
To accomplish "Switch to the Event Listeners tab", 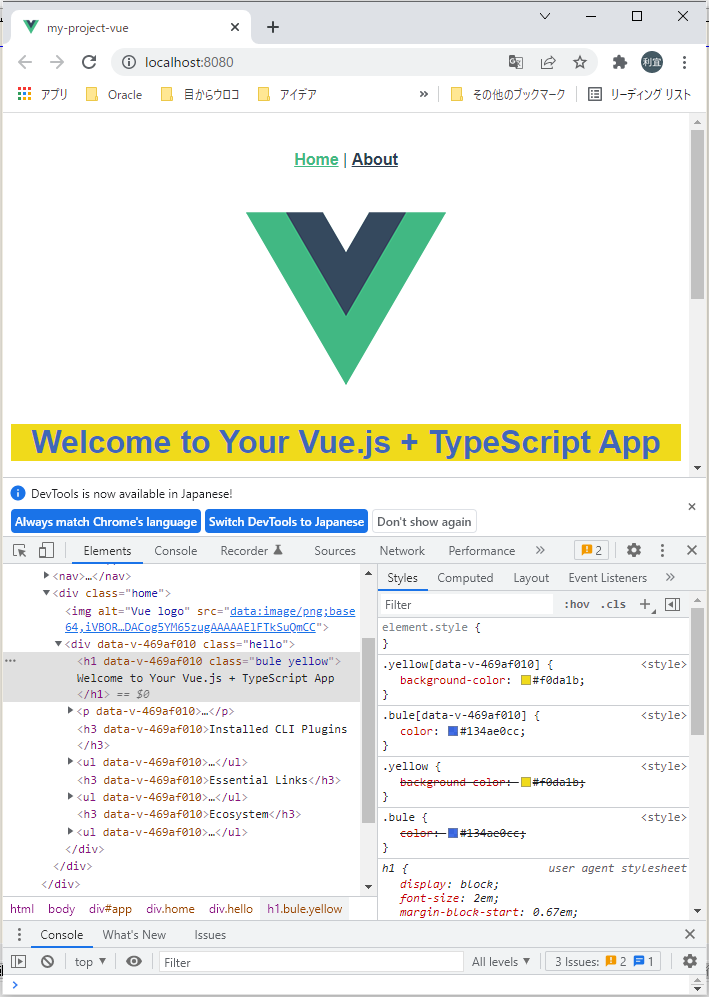I will pos(607,577).
